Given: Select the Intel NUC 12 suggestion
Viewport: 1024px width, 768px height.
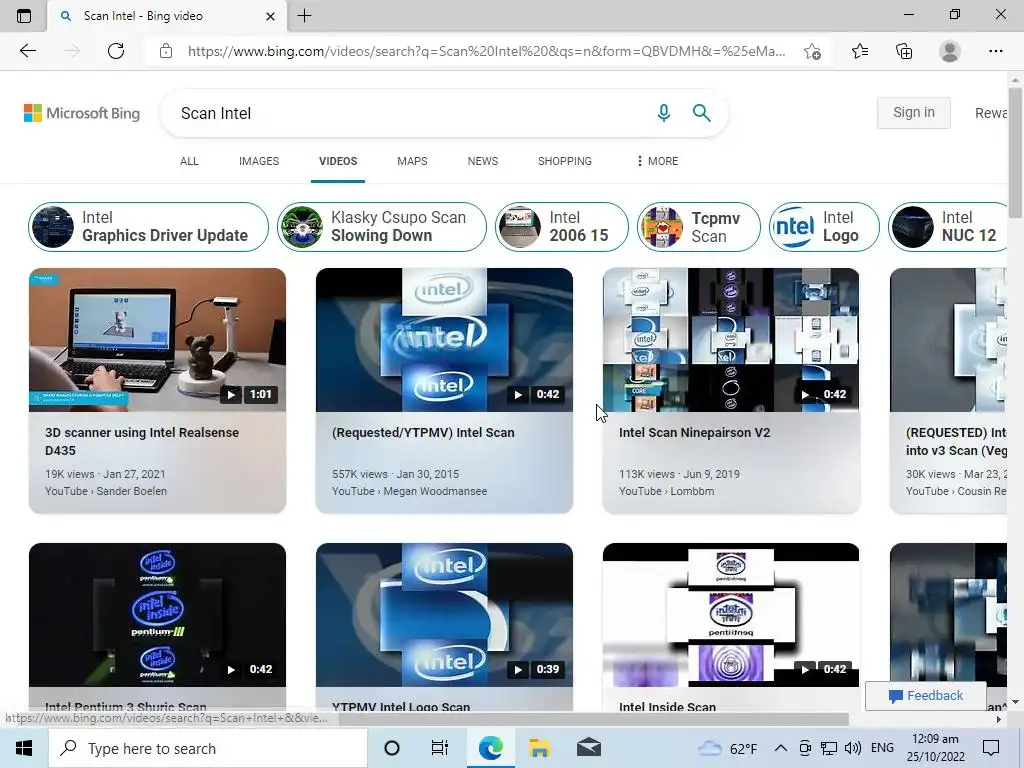Looking at the screenshot, I should point(948,227).
